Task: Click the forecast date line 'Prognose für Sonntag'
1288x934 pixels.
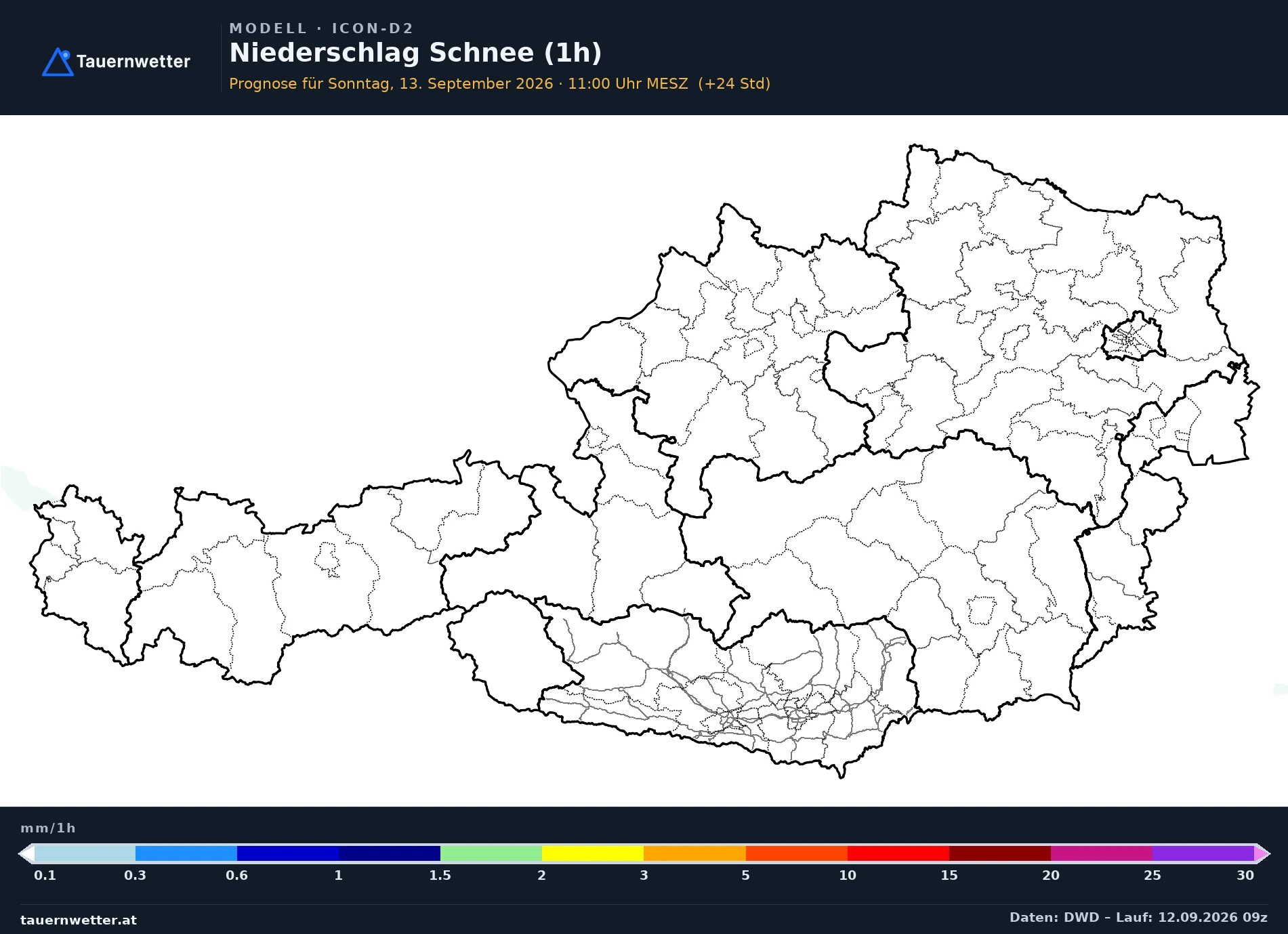Action: click(499, 83)
